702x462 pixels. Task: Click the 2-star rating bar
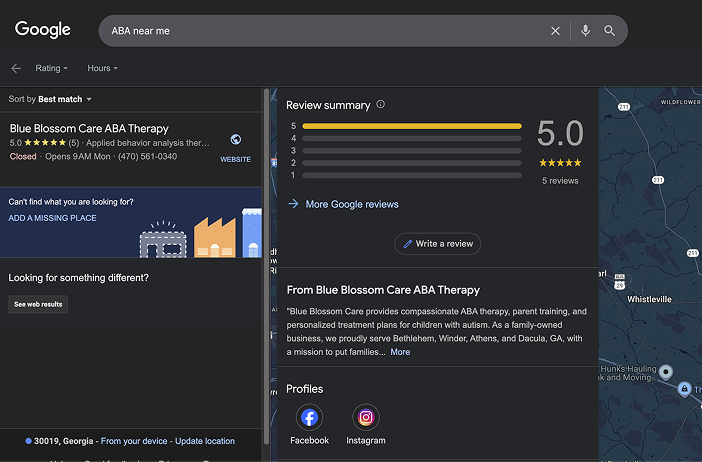click(x=412, y=163)
